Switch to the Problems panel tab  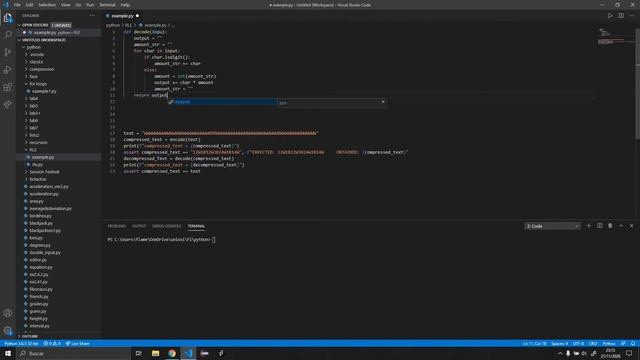coord(117,226)
